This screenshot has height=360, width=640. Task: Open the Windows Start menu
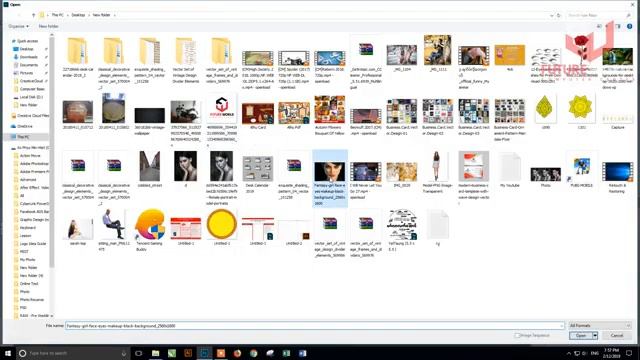[8, 353]
